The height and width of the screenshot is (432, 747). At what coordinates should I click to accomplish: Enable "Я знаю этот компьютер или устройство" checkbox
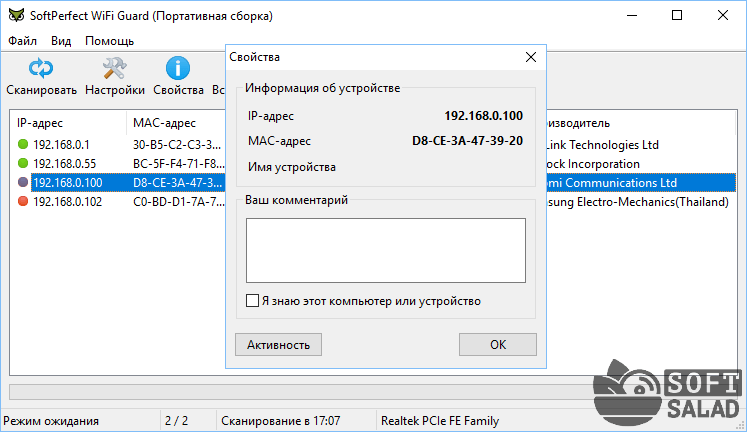[252, 301]
